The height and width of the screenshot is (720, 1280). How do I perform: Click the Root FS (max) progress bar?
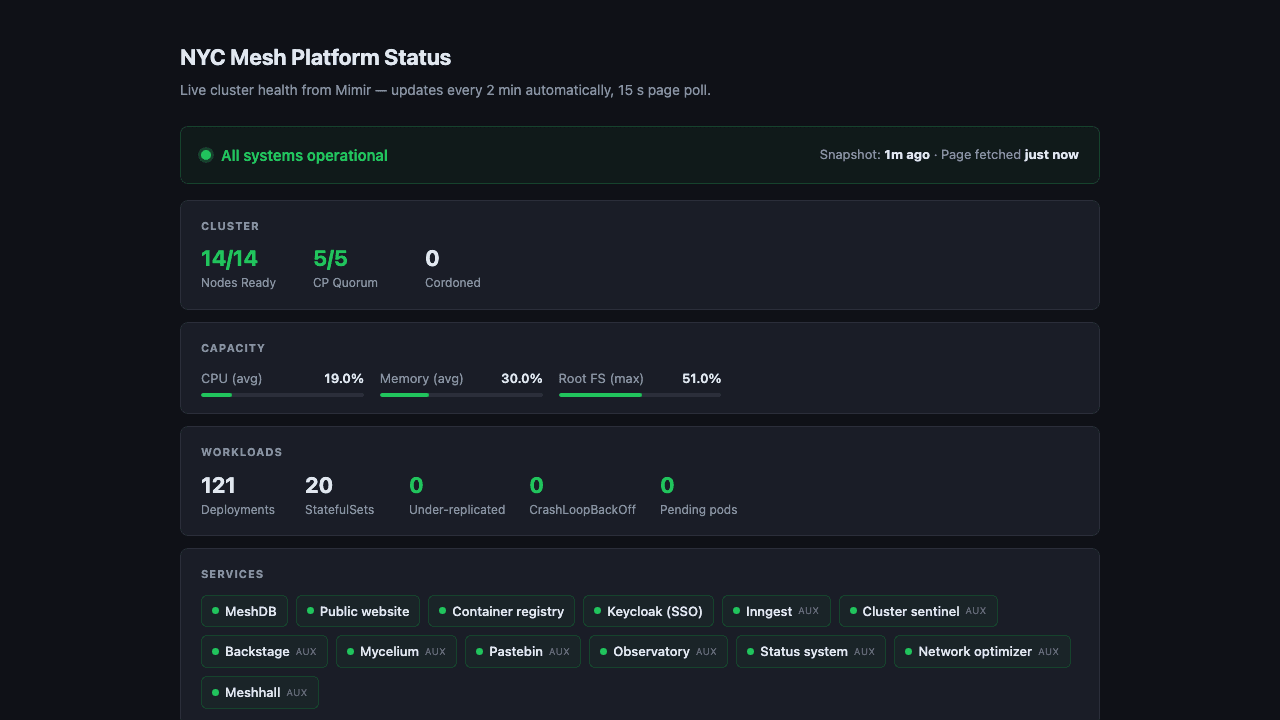point(640,395)
